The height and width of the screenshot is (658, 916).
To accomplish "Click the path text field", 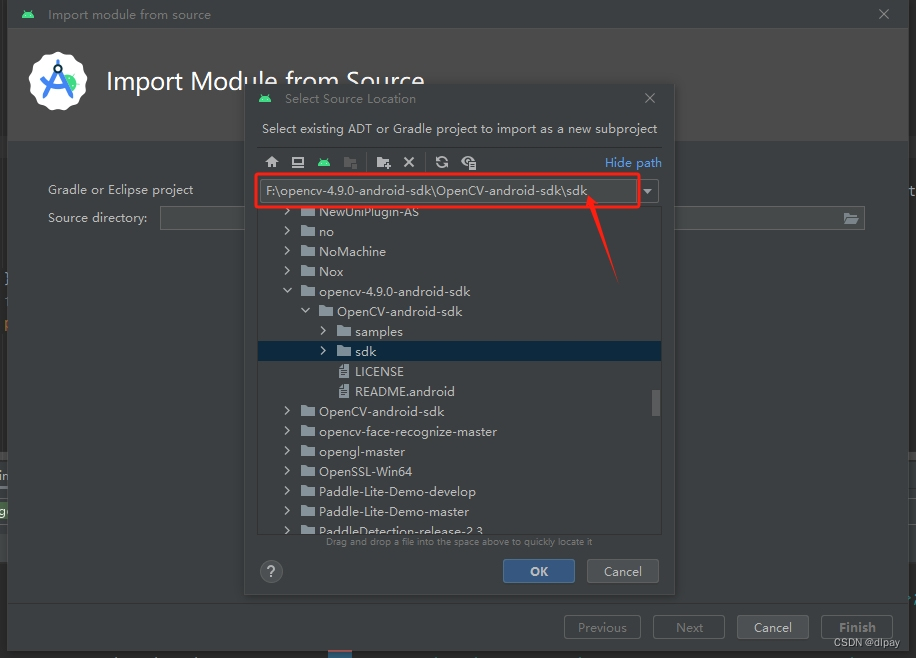I will (x=448, y=191).
